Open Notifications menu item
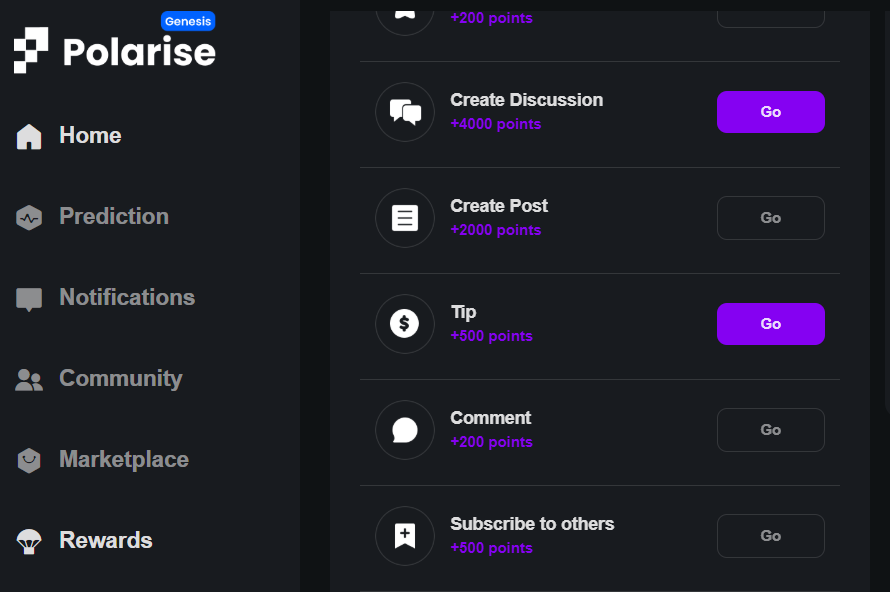The width and height of the screenshot is (890, 592). click(x=127, y=297)
